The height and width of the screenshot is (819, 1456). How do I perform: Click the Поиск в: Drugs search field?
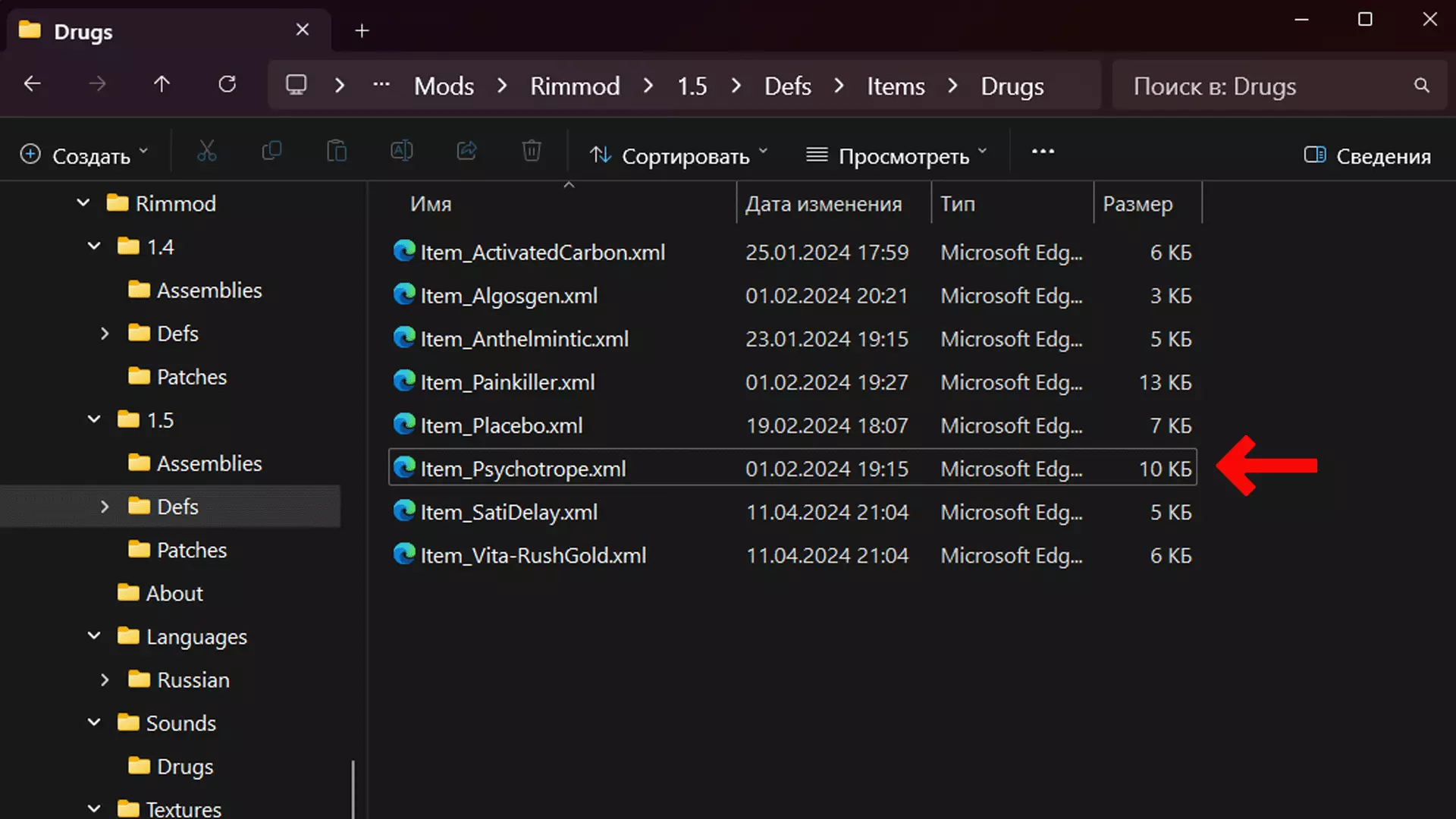coord(1266,86)
